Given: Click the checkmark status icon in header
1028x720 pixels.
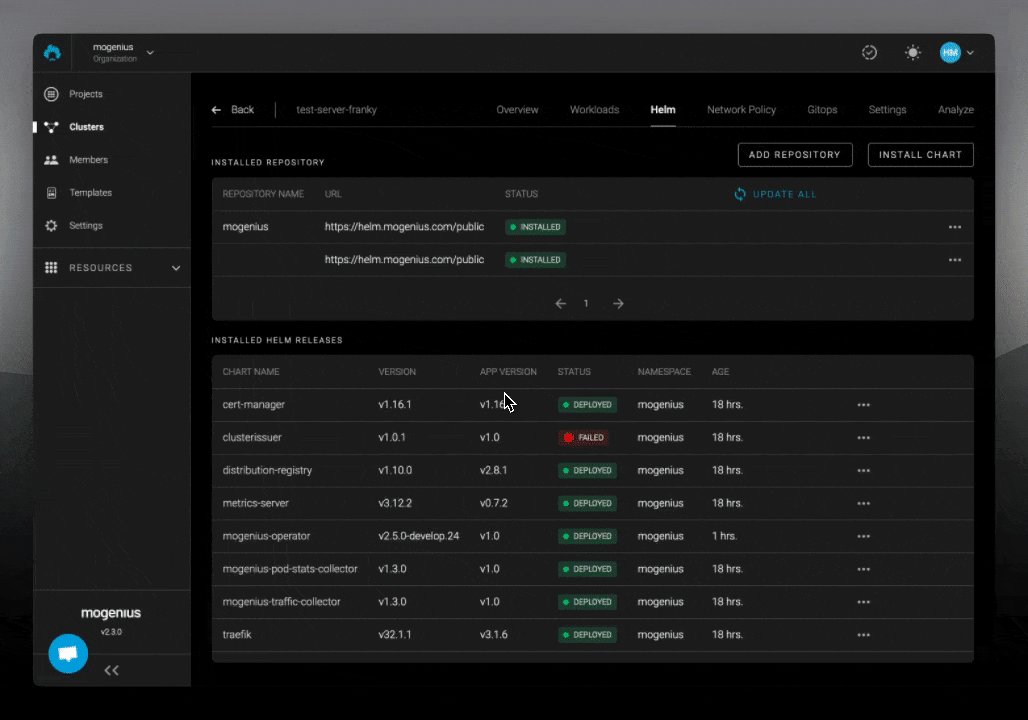Looking at the screenshot, I should (x=869, y=52).
